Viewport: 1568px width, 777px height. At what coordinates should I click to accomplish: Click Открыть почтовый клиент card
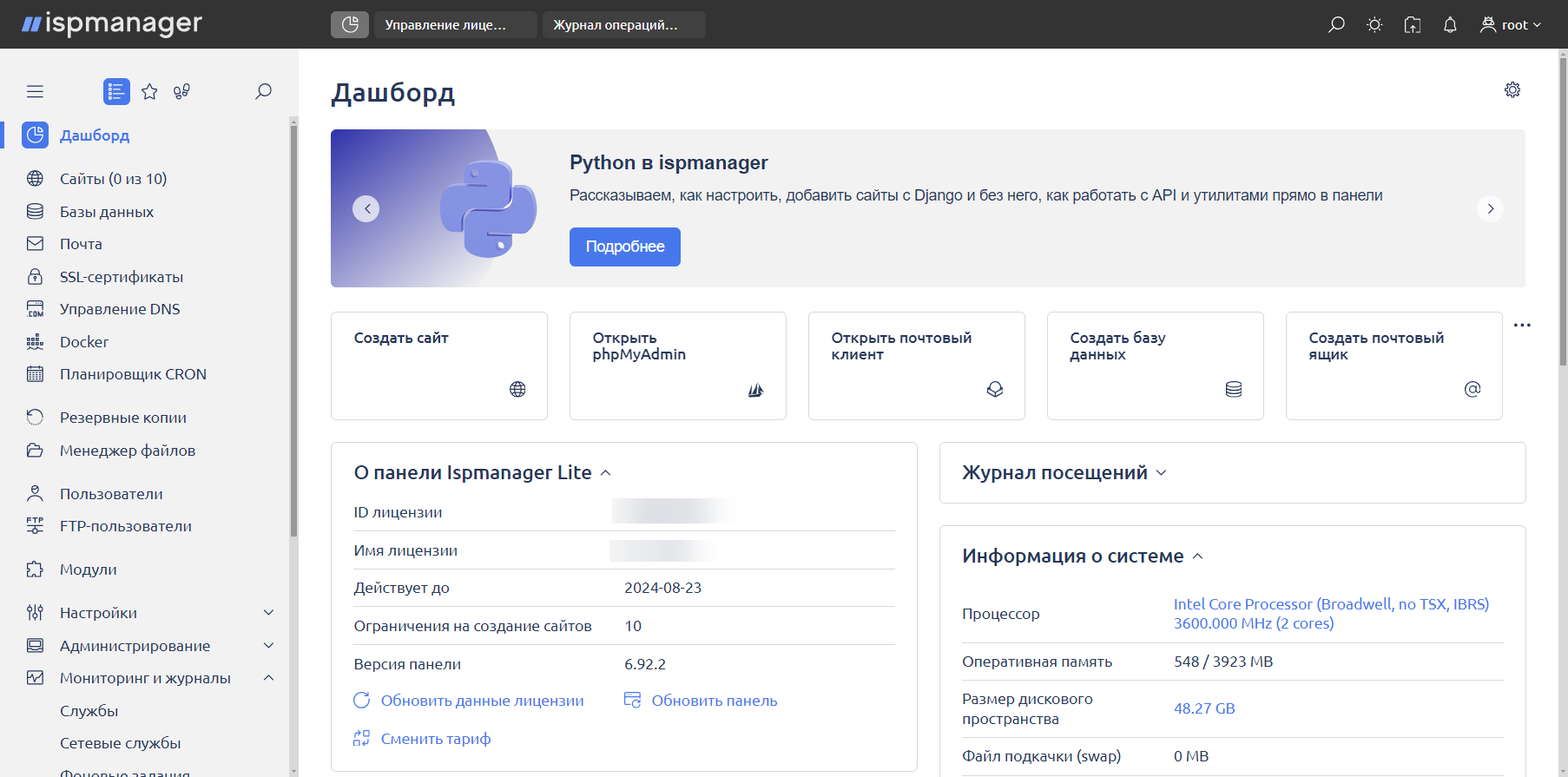917,365
